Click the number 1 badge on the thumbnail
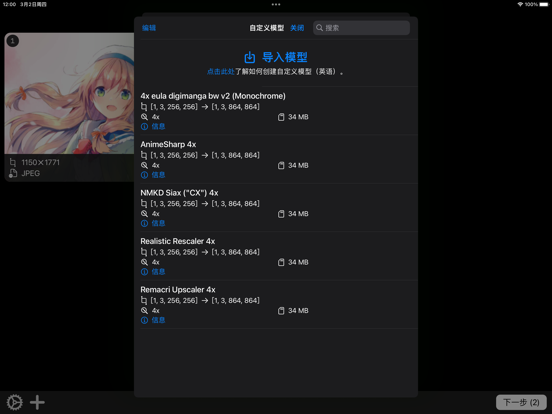Viewport: 552px width, 414px height. 13,41
